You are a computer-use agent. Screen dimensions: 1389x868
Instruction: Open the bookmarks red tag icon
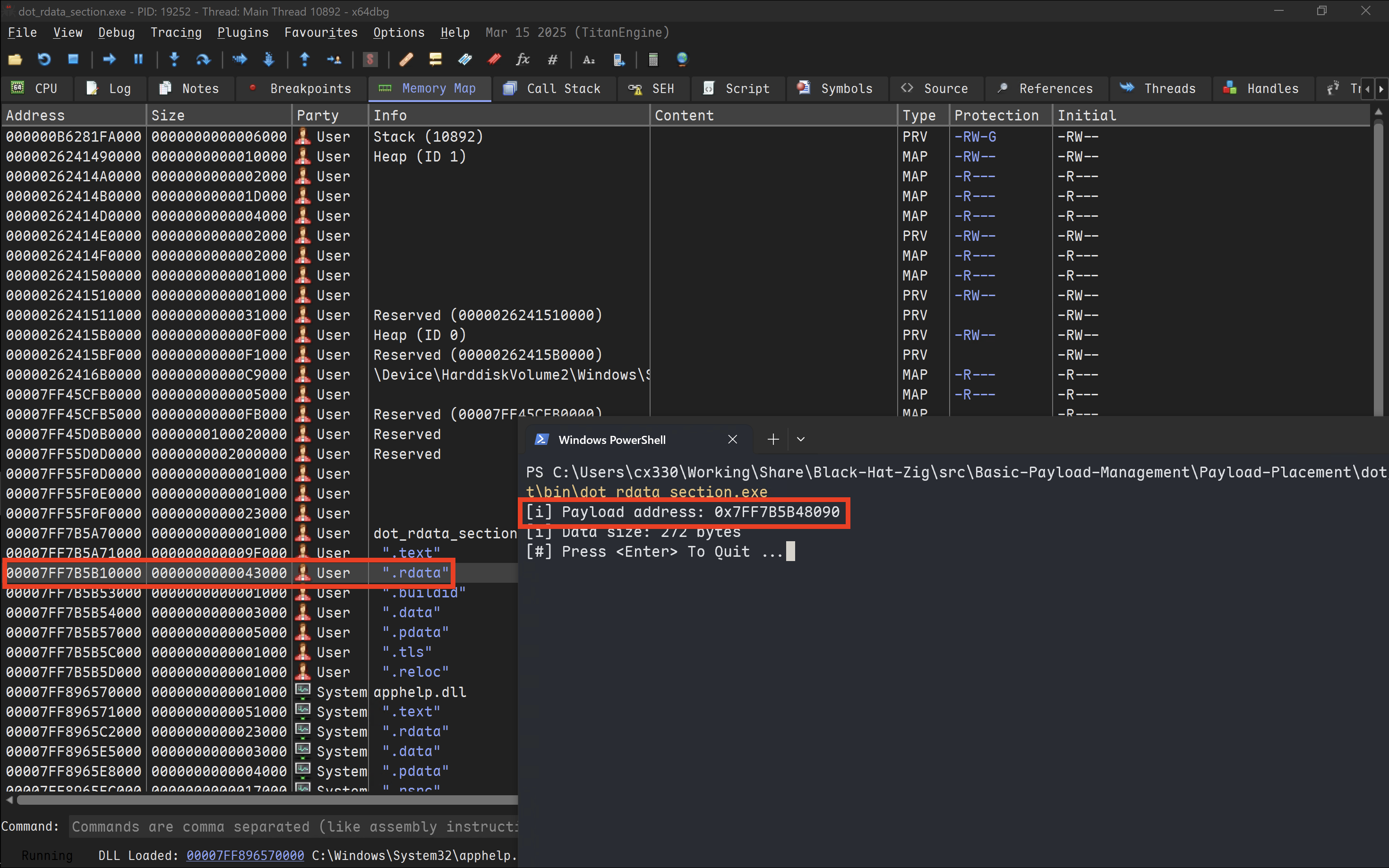pyautogui.click(x=494, y=59)
